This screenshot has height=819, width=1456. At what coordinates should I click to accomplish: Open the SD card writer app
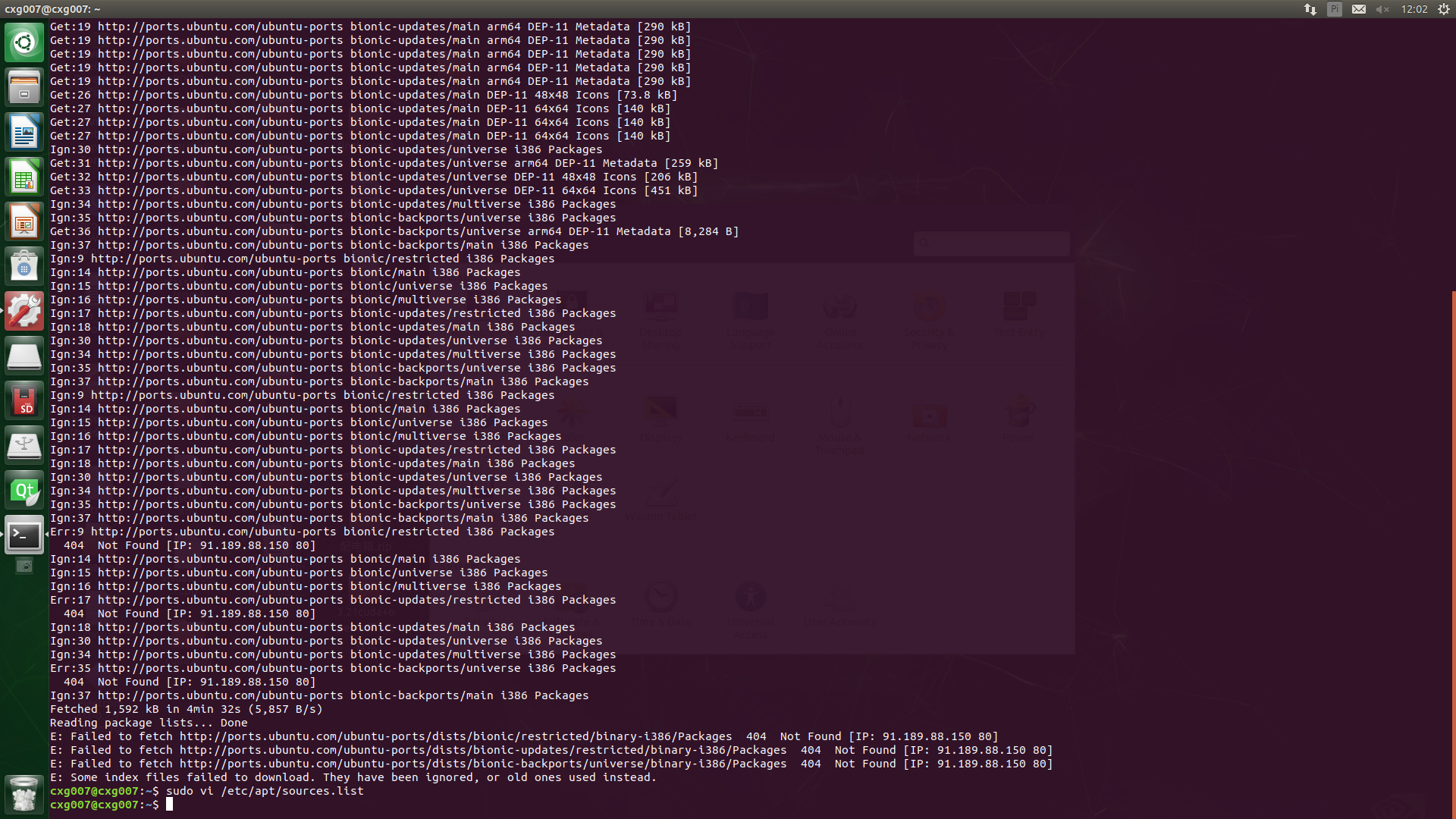click(24, 401)
